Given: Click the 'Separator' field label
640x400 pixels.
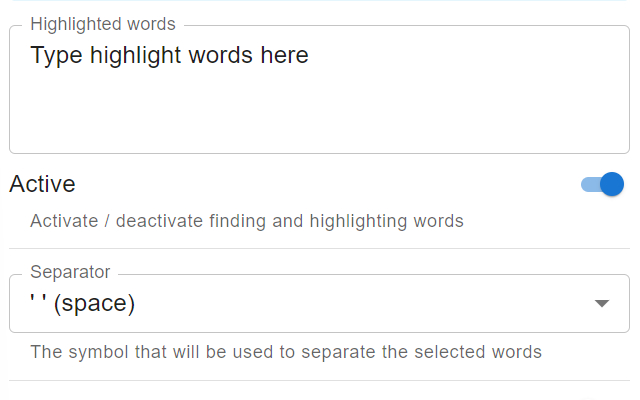Looking at the screenshot, I should click(70, 272).
